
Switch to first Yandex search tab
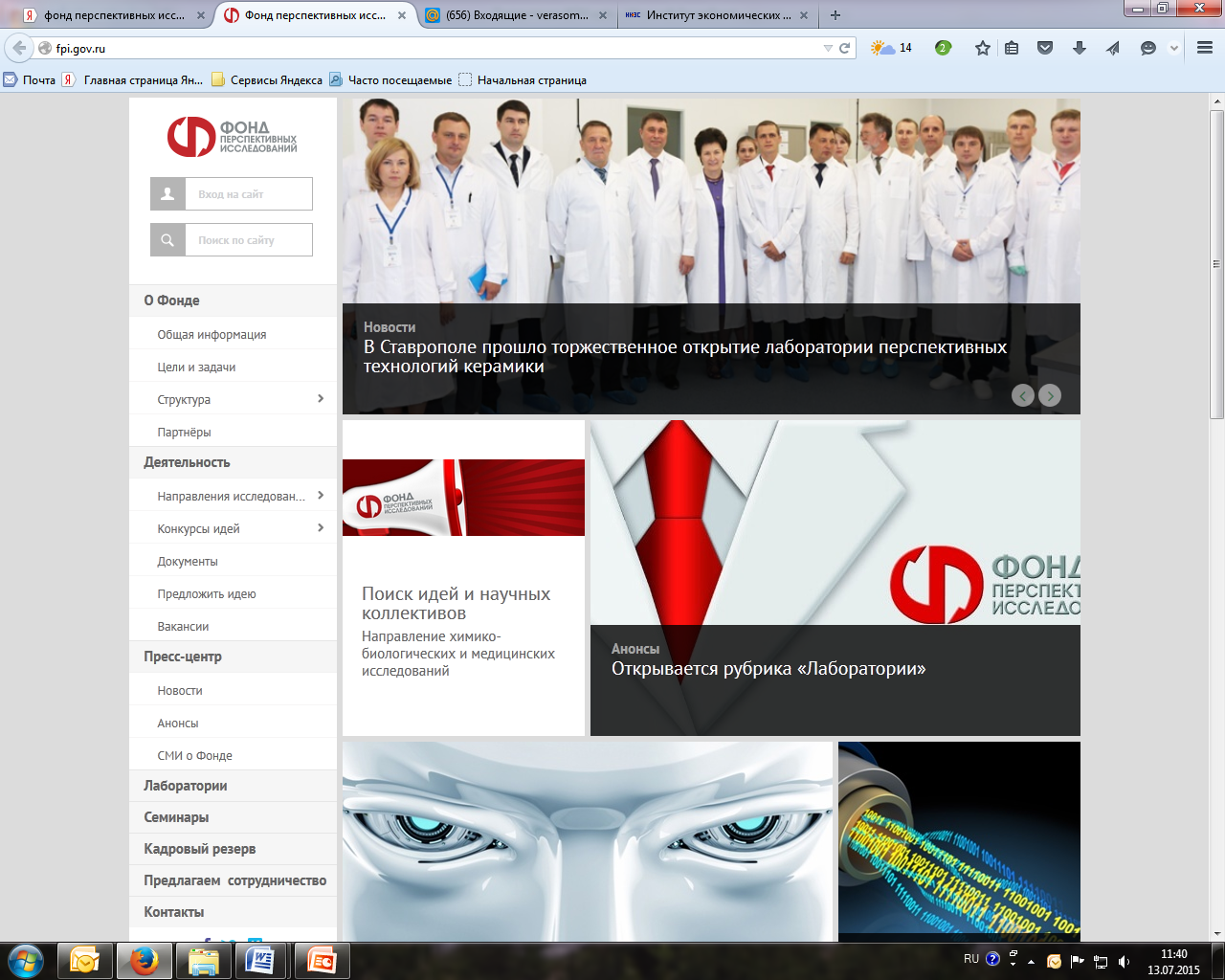click(x=113, y=15)
